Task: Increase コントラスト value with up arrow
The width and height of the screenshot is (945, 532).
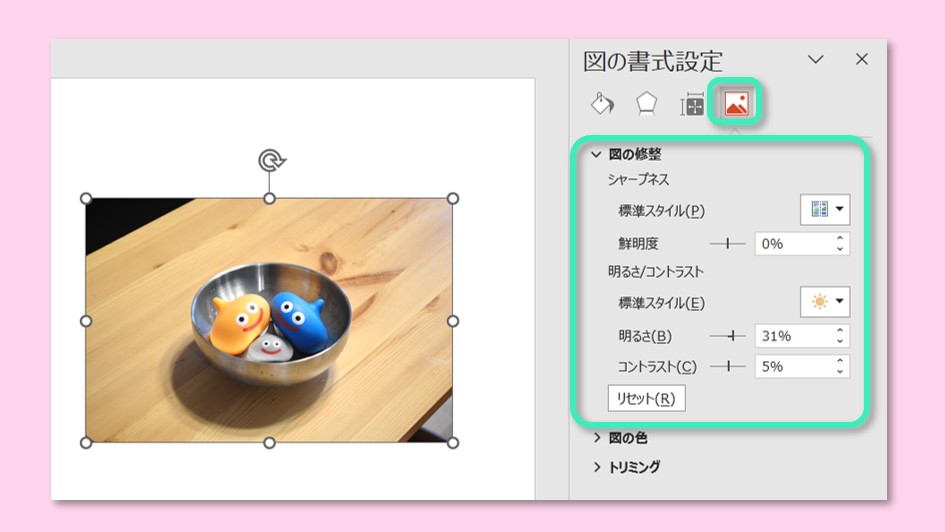Action: [840, 360]
